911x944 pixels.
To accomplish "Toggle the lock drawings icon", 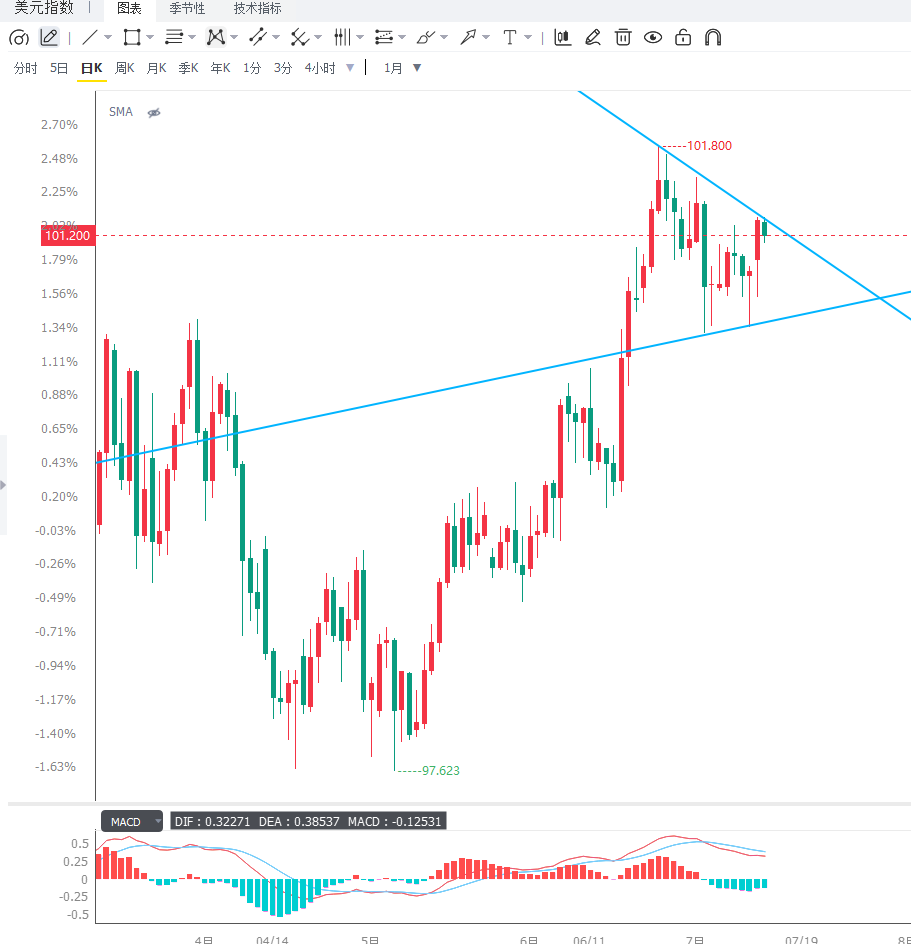I will (x=683, y=37).
